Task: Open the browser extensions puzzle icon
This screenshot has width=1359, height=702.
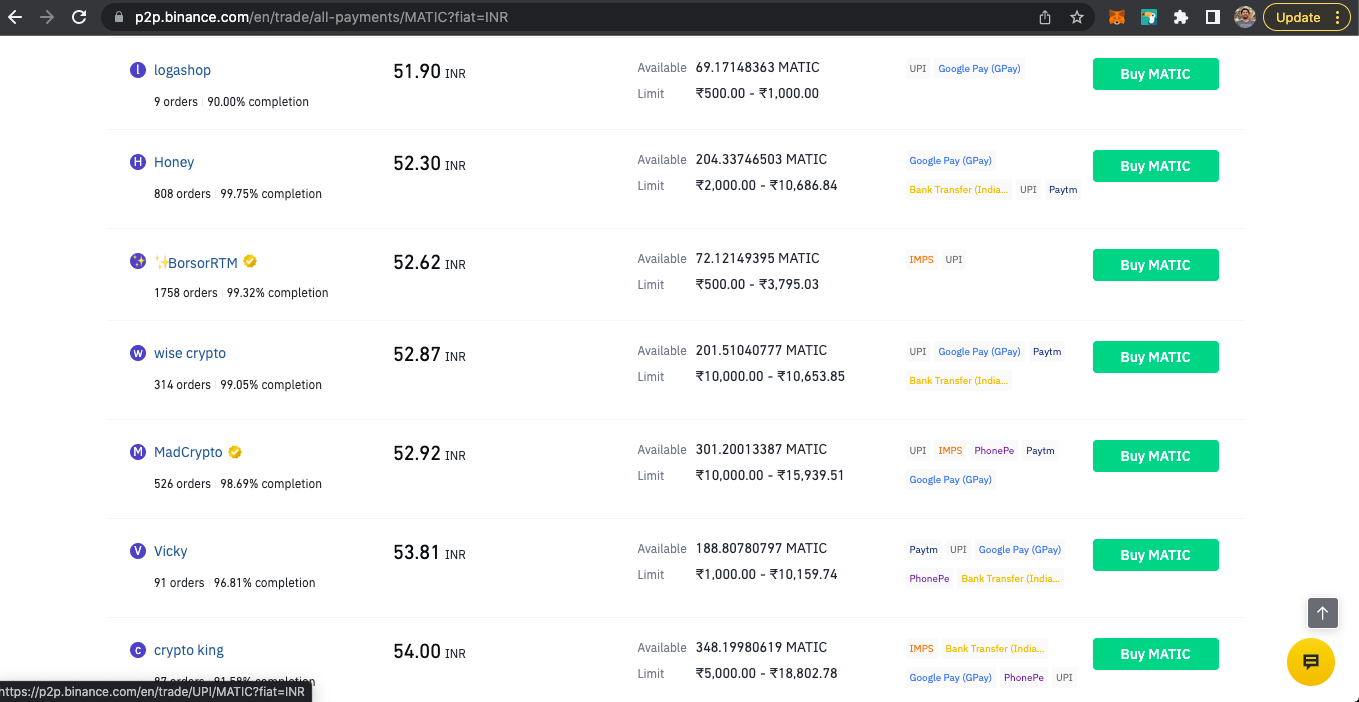Action: tap(1182, 16)
